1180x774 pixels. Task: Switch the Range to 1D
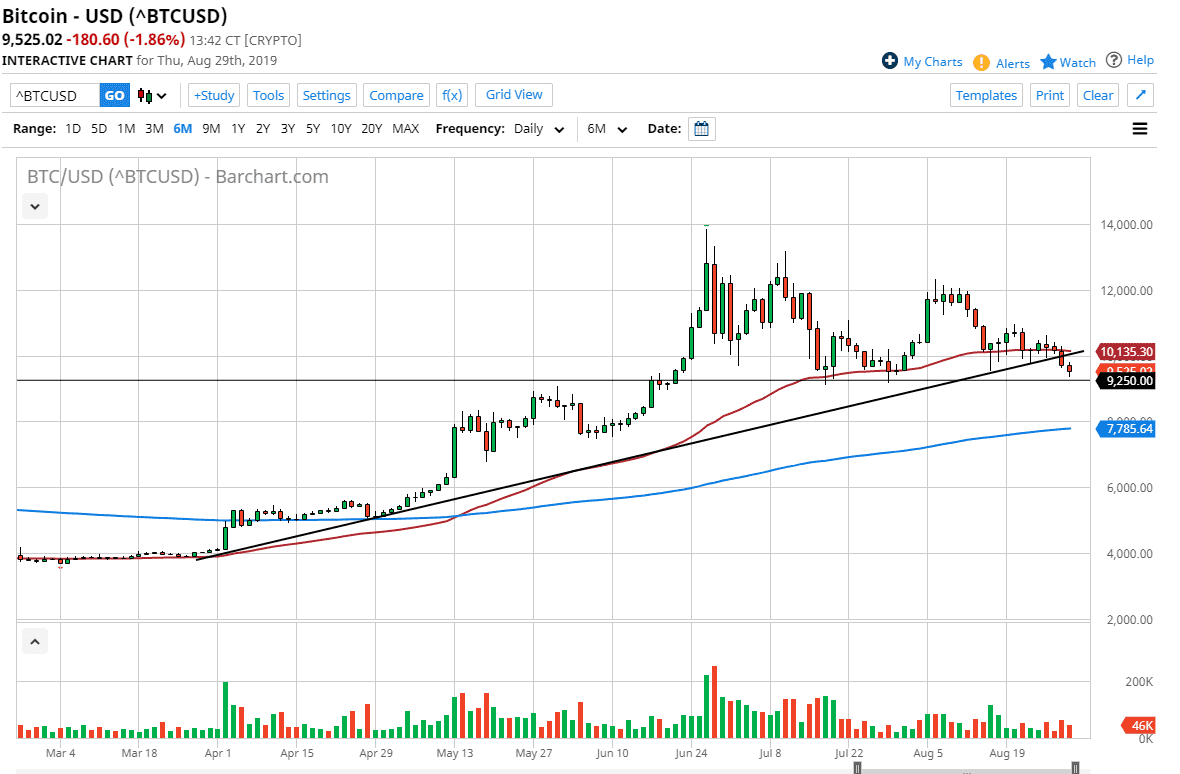tap(72, 128)
